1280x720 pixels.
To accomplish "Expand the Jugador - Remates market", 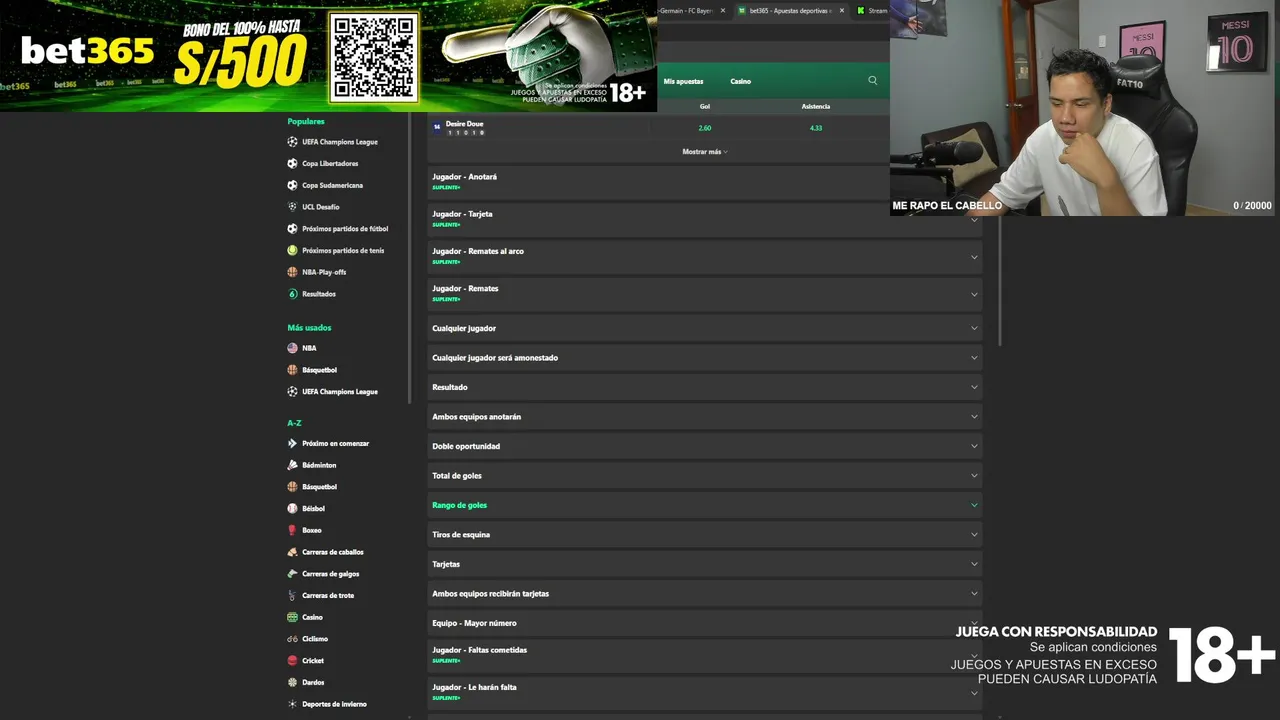I will point(705,293).
